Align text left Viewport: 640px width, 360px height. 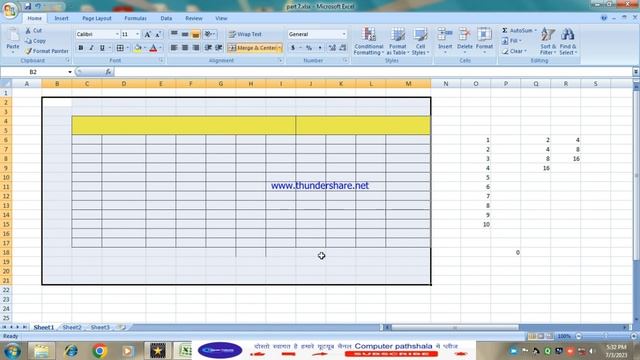point(174,48)
